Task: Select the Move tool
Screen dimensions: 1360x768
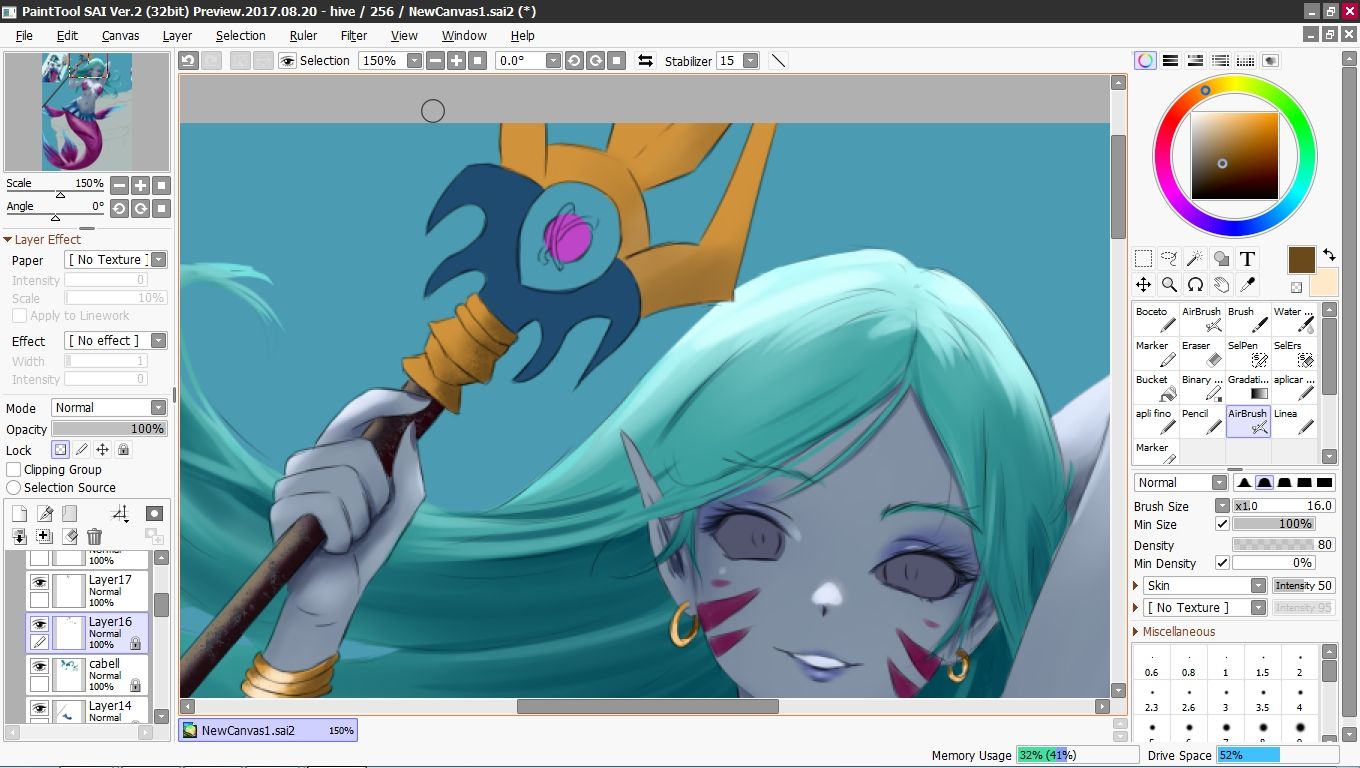Action: (x=1143, y=285)
